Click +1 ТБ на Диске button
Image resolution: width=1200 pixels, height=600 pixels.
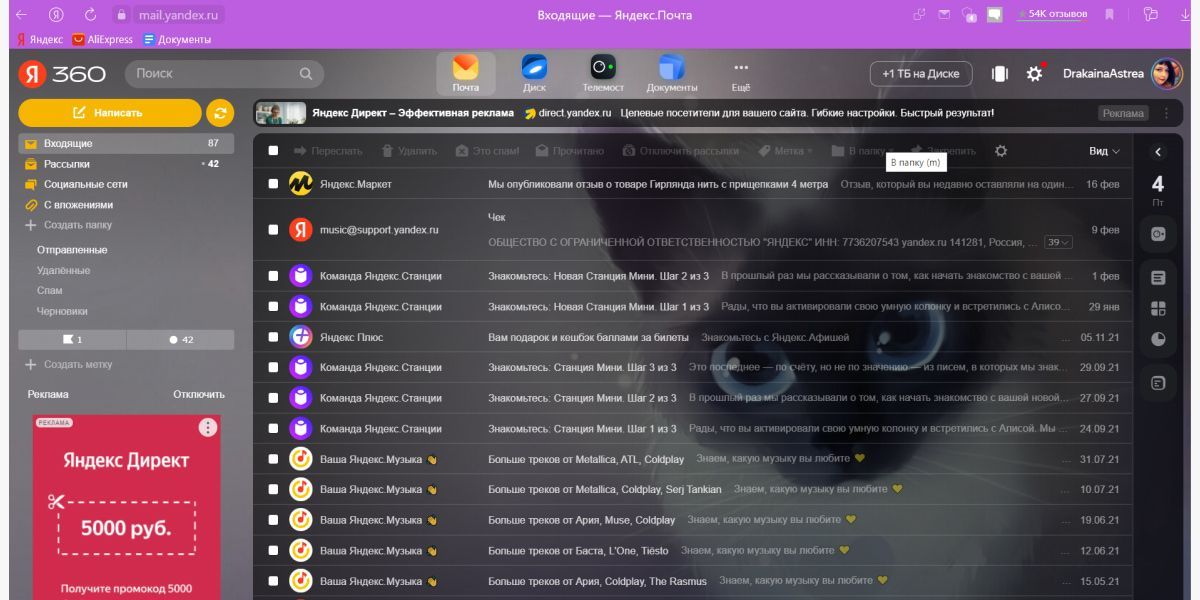point(921,73)
